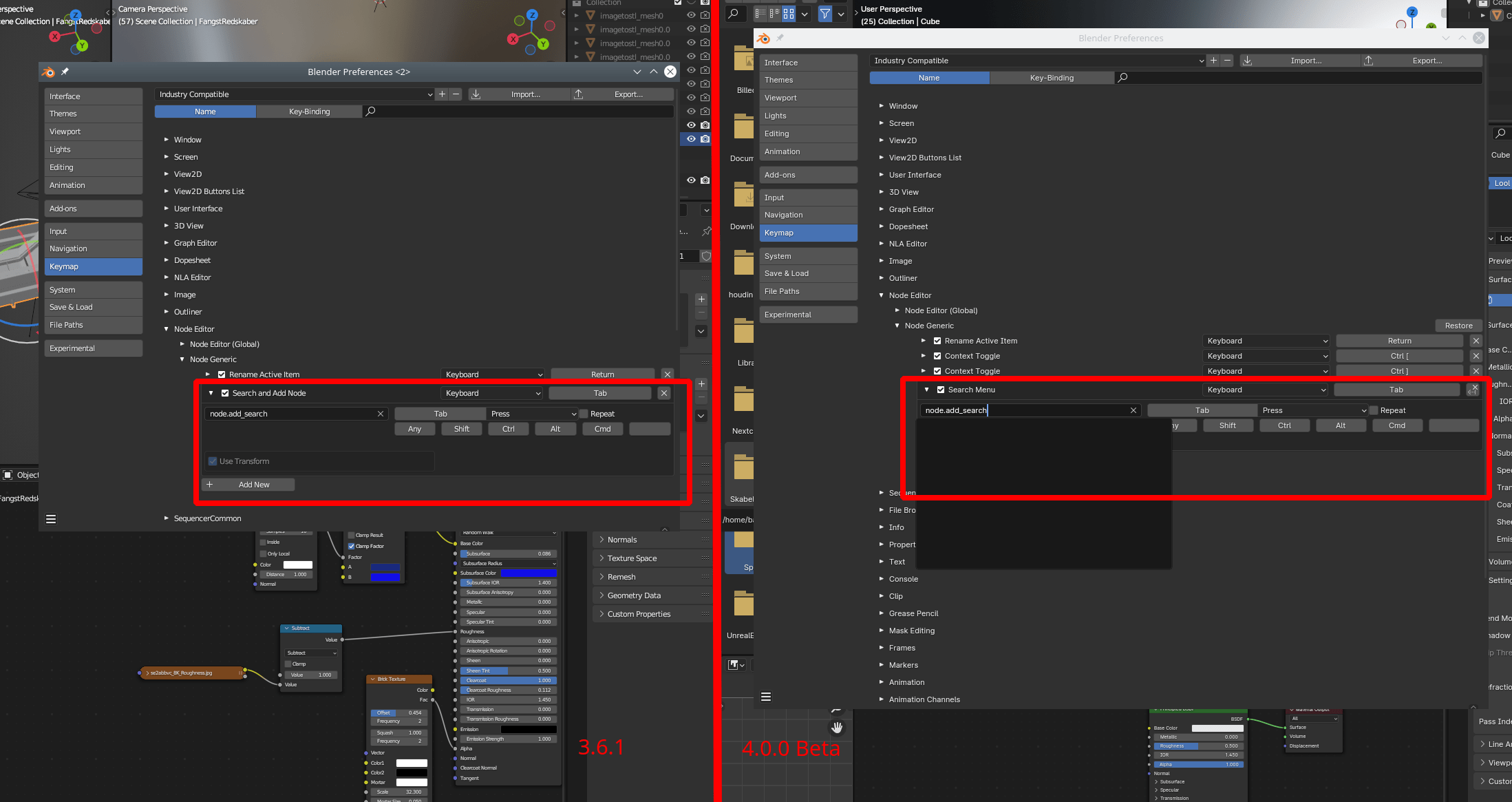Viewport: 1512px width, 802px height.
Task: Select the vertical list display mode
Action: point(761,13)
